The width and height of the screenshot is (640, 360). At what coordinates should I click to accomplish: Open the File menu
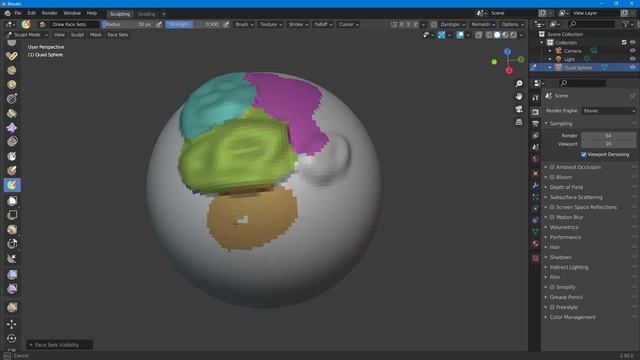[18, 13]
